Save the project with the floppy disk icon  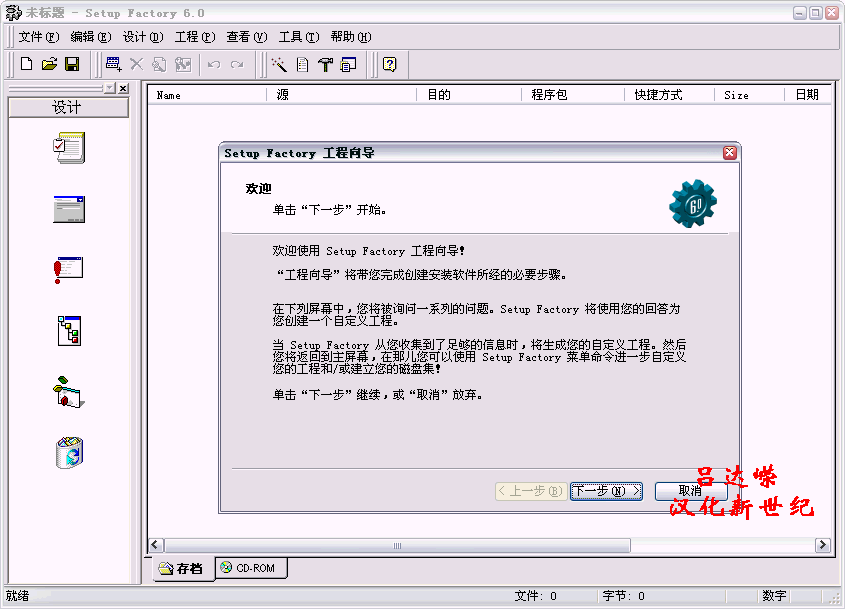point(72,64)
